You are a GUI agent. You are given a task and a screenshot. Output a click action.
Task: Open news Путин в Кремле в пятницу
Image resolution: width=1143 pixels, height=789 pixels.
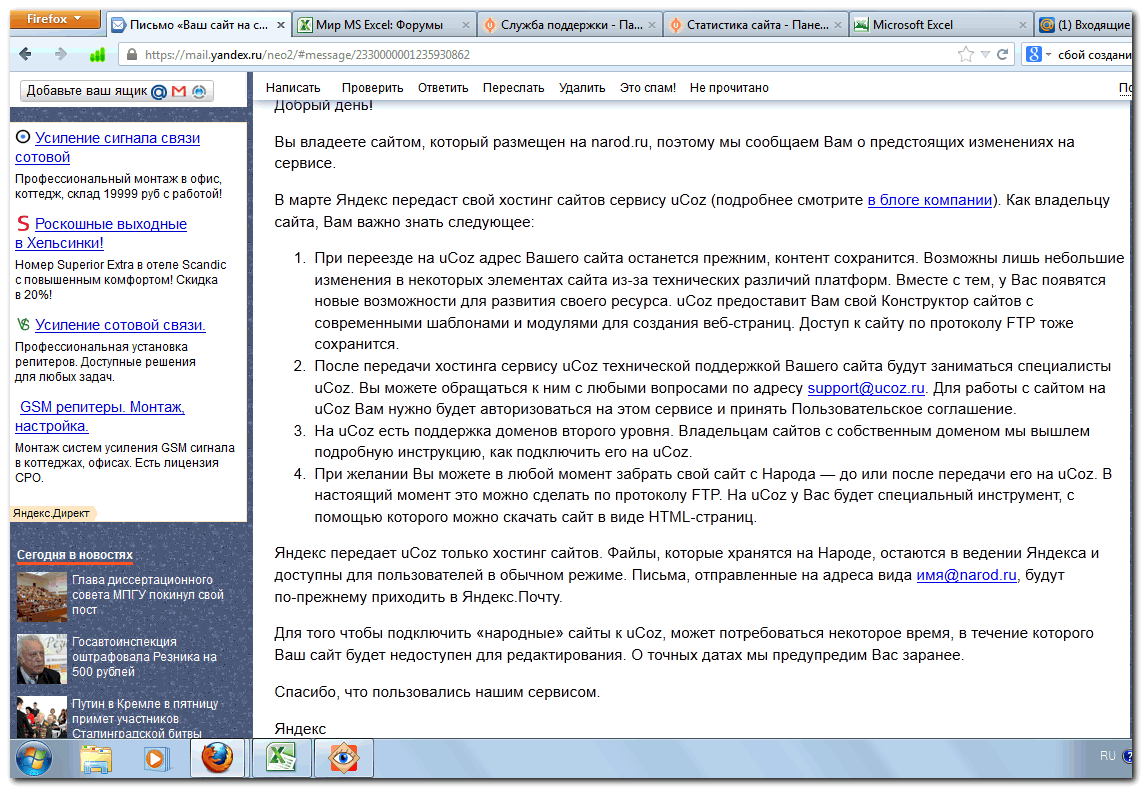144,718
